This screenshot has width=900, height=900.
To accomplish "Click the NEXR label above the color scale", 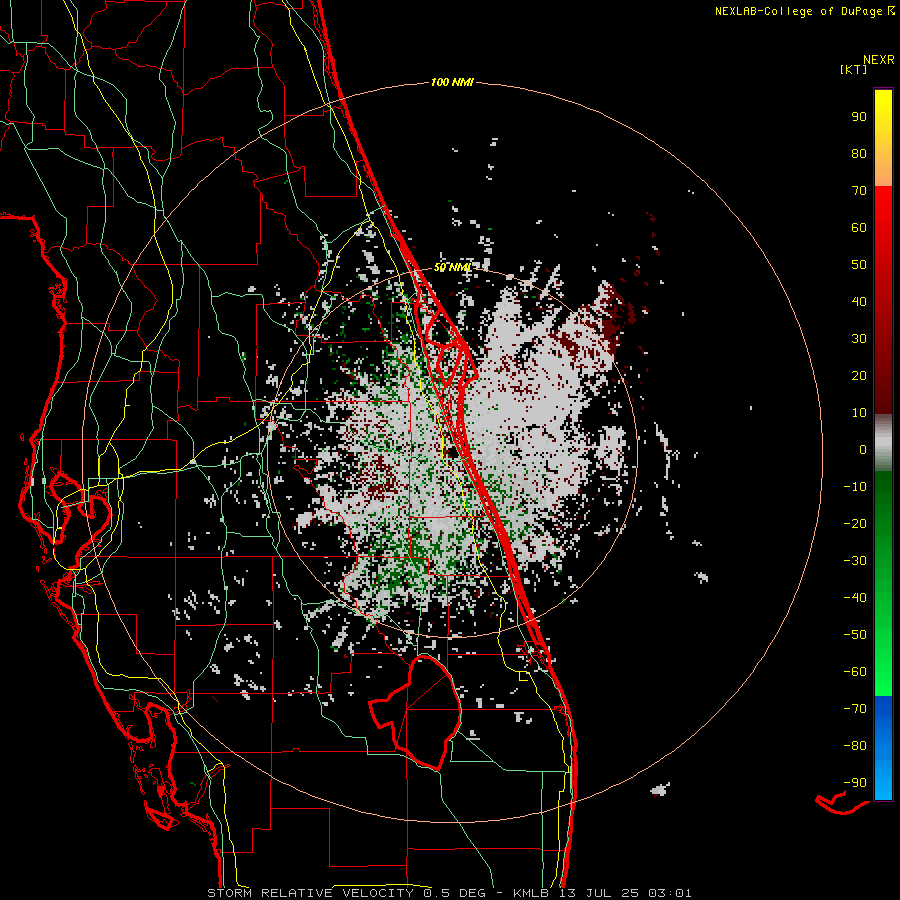I will [878, 59].
